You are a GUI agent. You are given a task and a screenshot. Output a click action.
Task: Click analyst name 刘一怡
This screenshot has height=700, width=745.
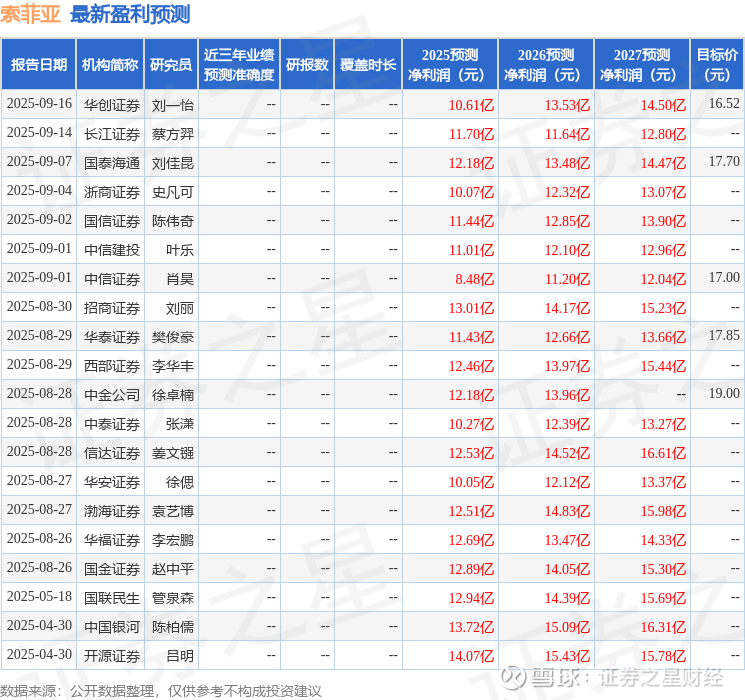(x=173, y=105)
